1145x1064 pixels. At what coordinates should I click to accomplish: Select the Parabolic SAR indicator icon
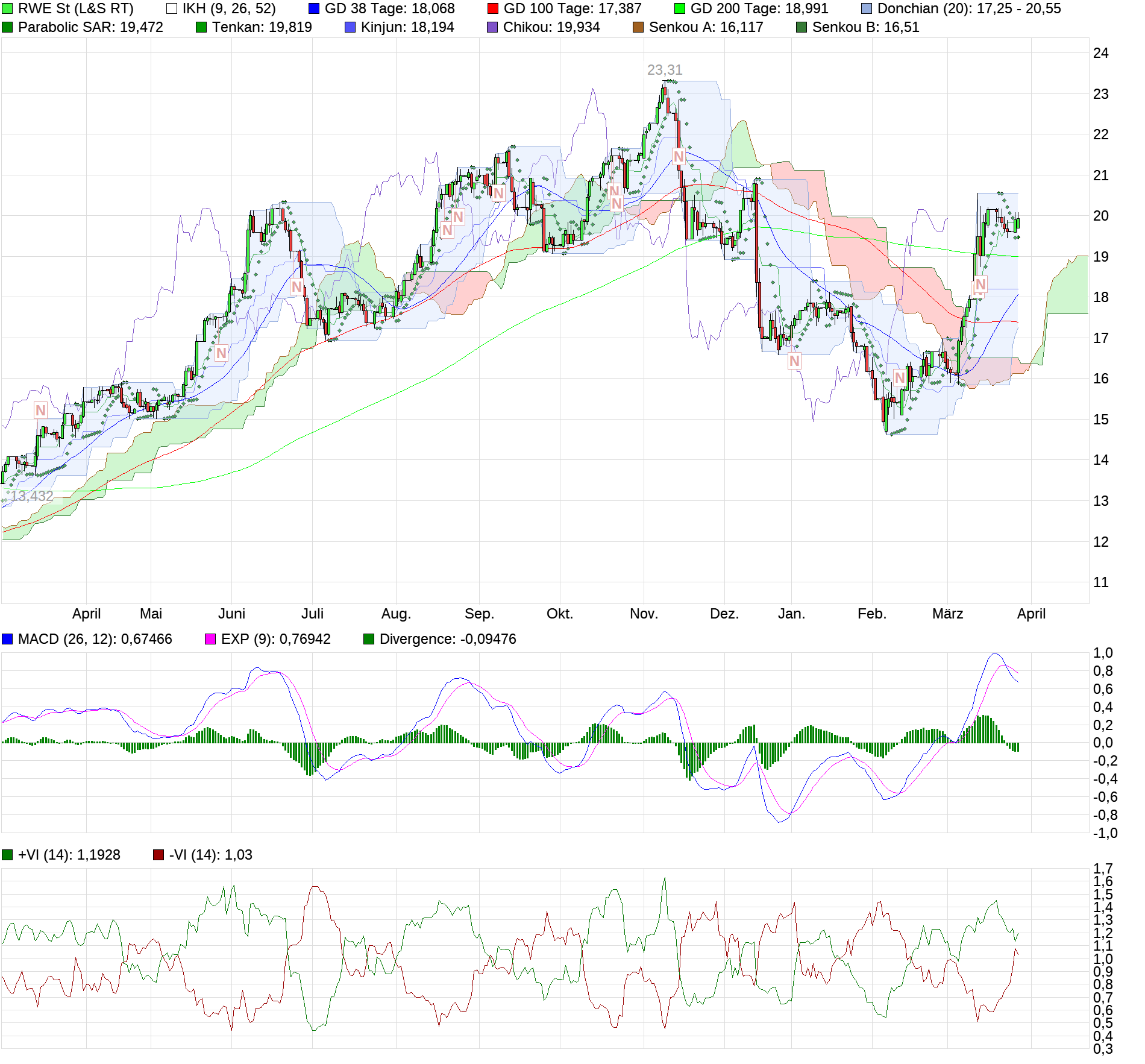point(6,27)
